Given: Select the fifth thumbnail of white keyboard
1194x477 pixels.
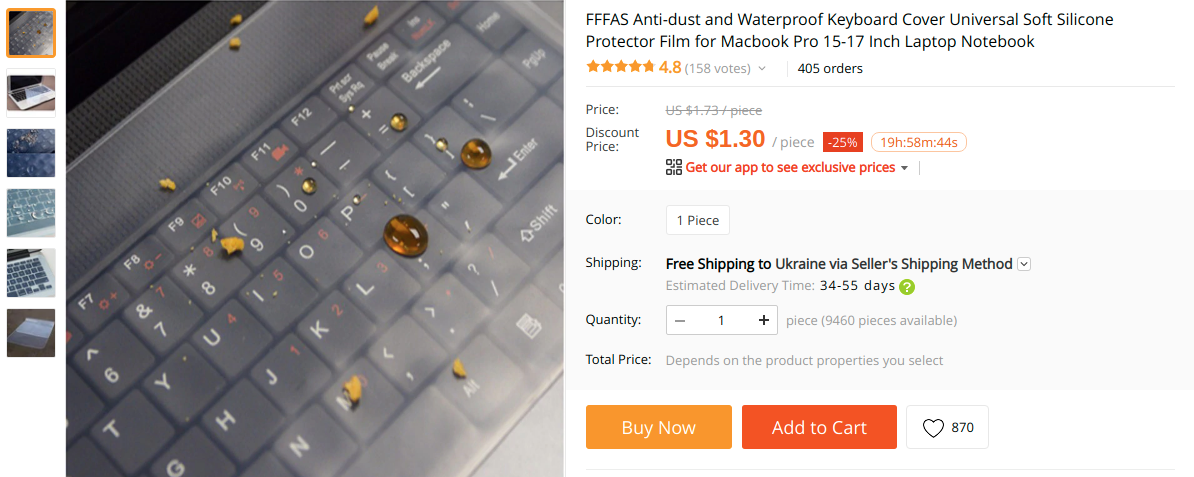Looking at the screenshot, I should (x=31, y=273).
